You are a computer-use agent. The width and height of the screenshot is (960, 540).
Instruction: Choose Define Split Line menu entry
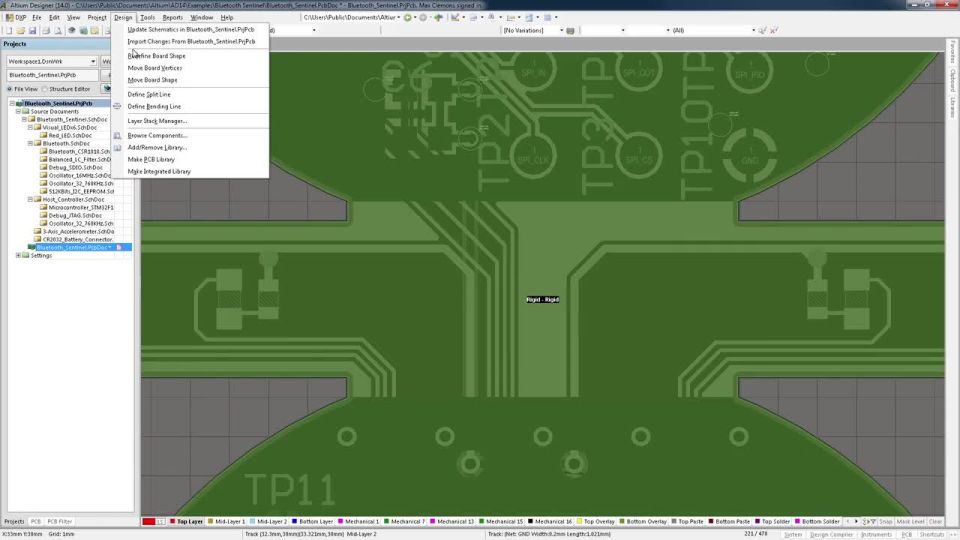(x=149, y=94)
